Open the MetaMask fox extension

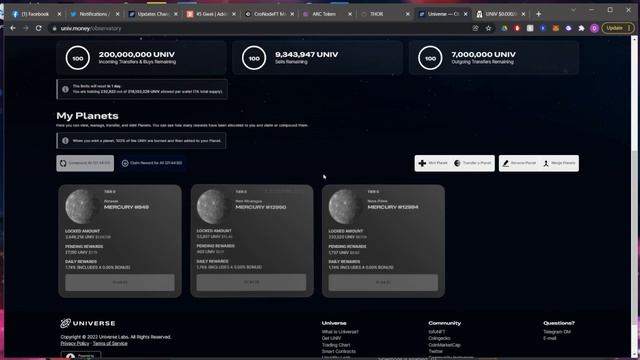point(556,28)
